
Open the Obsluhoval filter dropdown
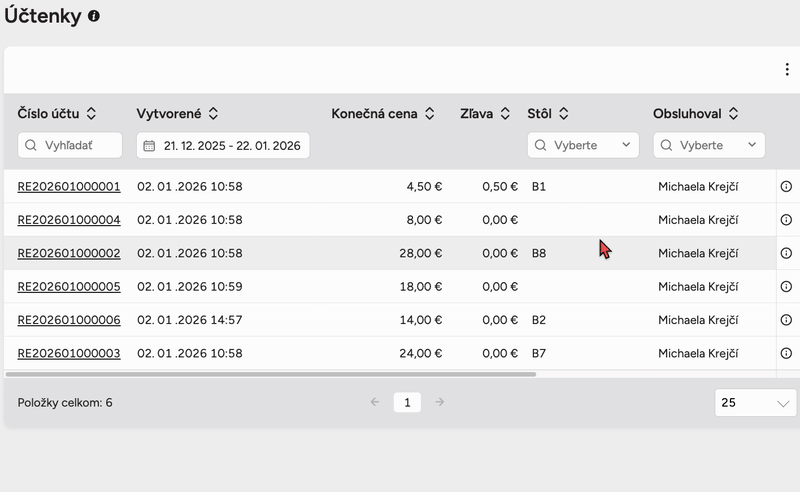[x=709, y=145]
